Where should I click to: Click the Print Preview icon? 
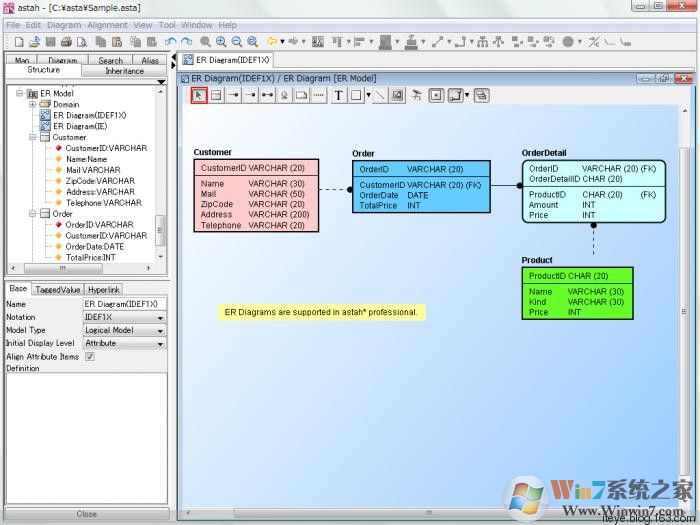pos(82,42)
